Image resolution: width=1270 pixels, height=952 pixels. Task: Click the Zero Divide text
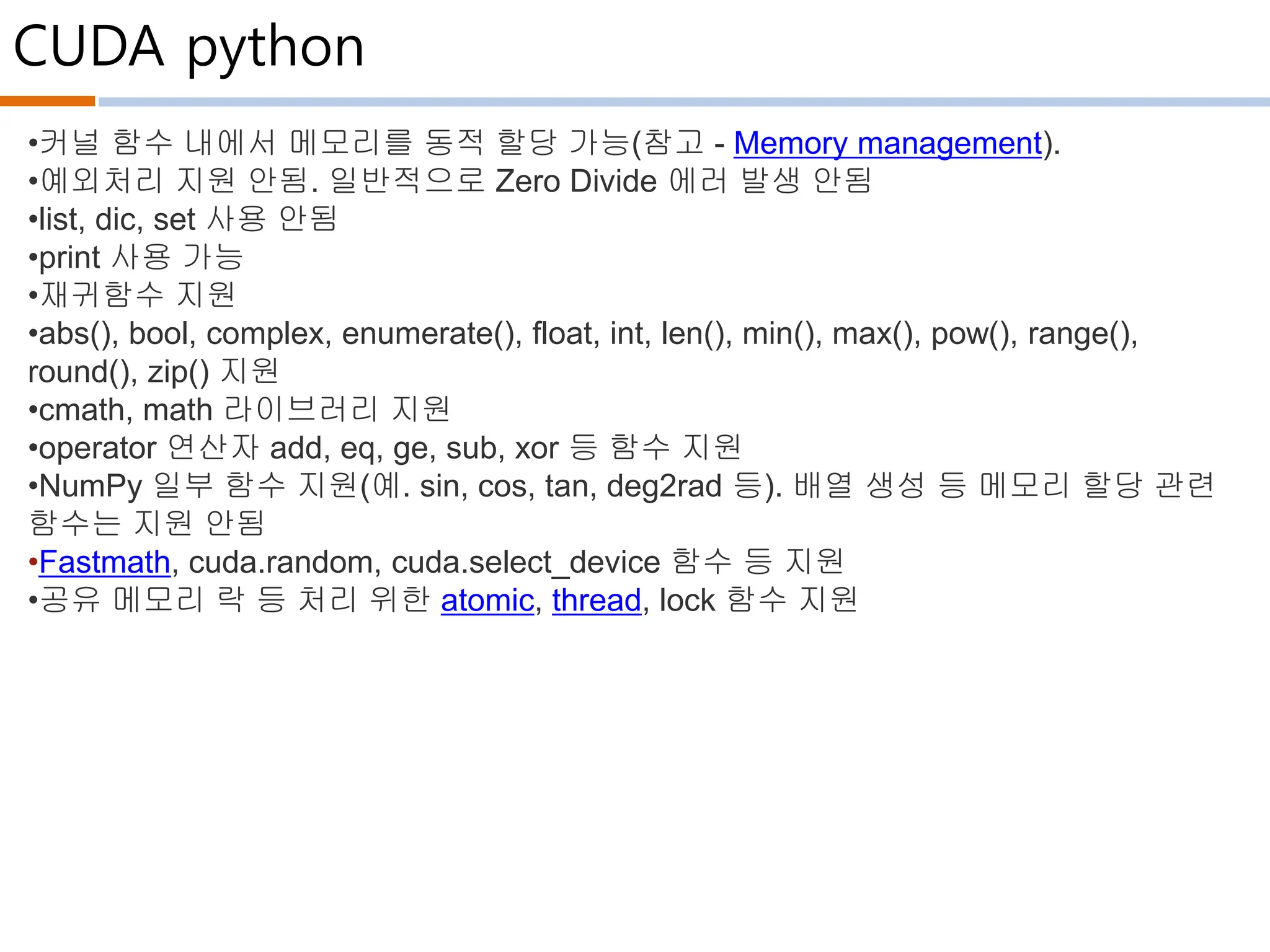[575, 182]
